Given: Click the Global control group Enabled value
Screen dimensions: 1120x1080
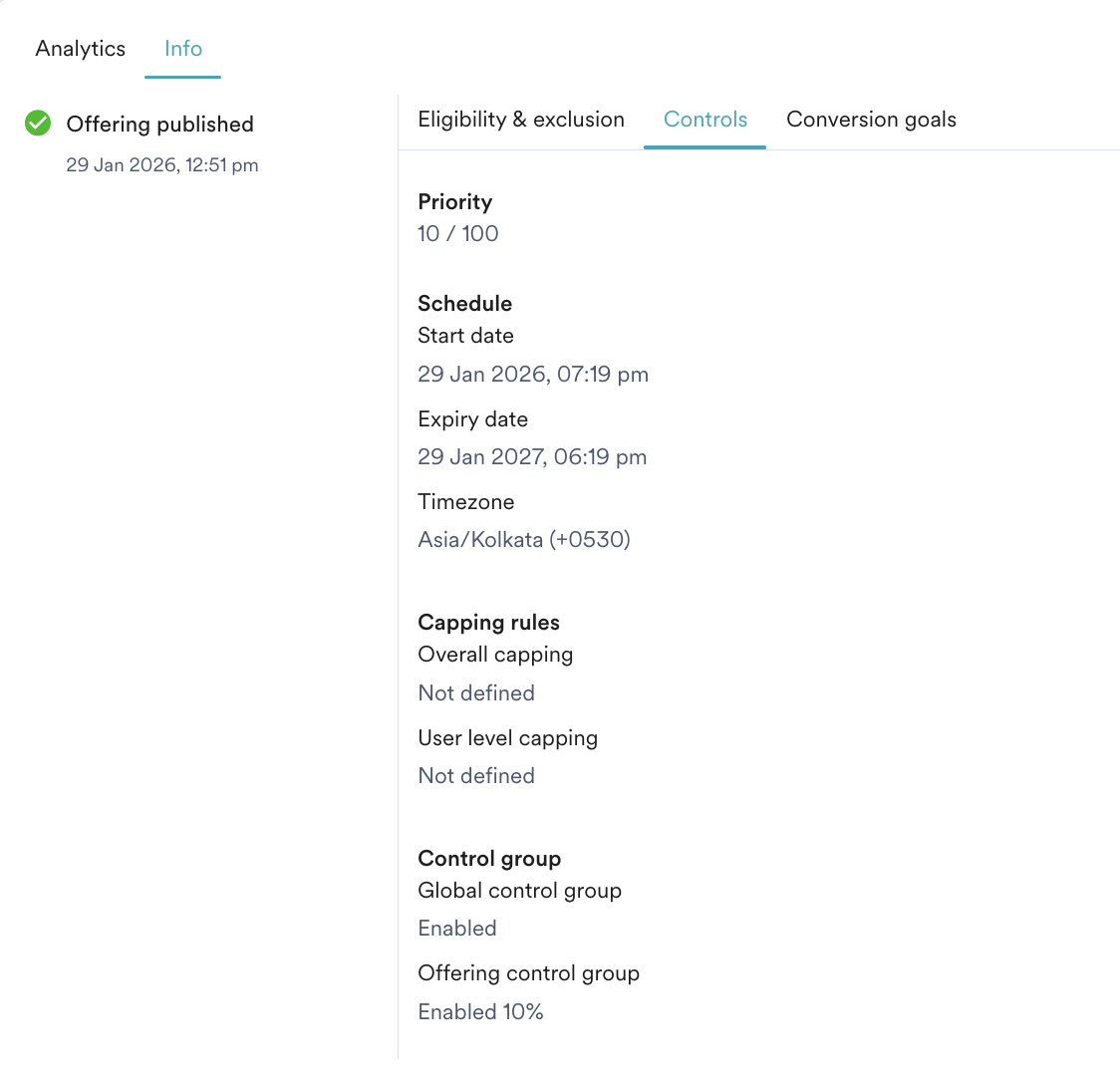Looking at the screenshot, I should click(457, 928).
